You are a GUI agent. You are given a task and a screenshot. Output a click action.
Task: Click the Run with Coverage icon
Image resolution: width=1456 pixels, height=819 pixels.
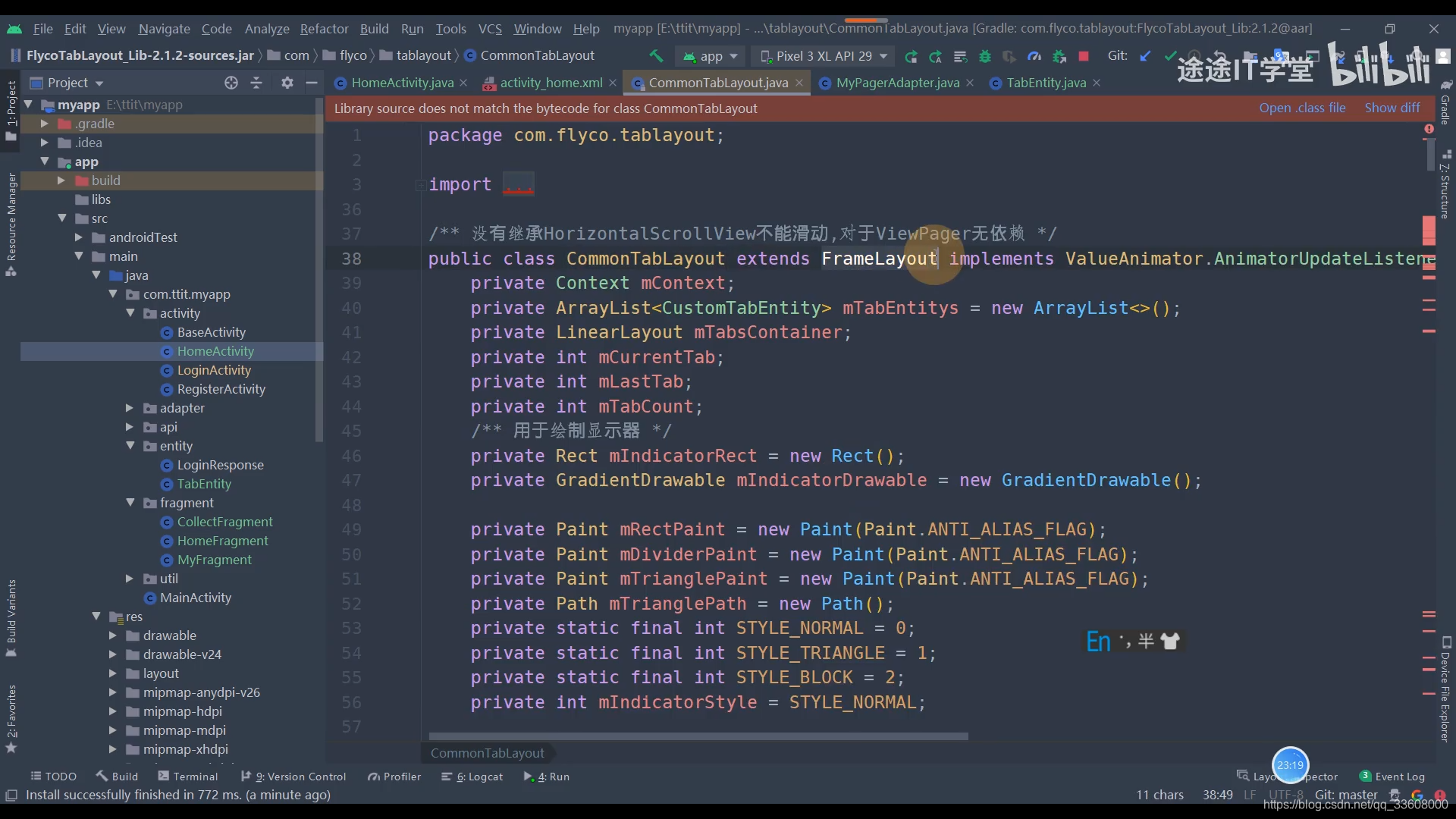(x=1009, y=56)
